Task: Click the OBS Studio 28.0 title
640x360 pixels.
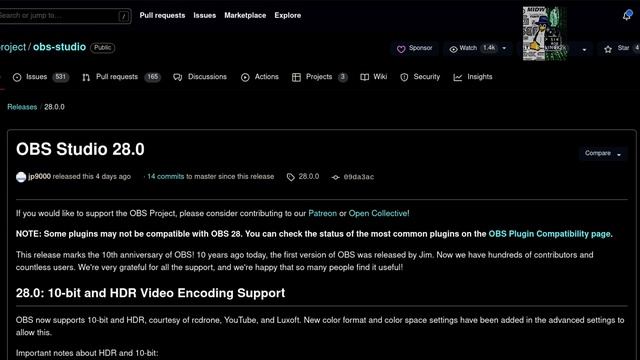Action: pos(80,149)
